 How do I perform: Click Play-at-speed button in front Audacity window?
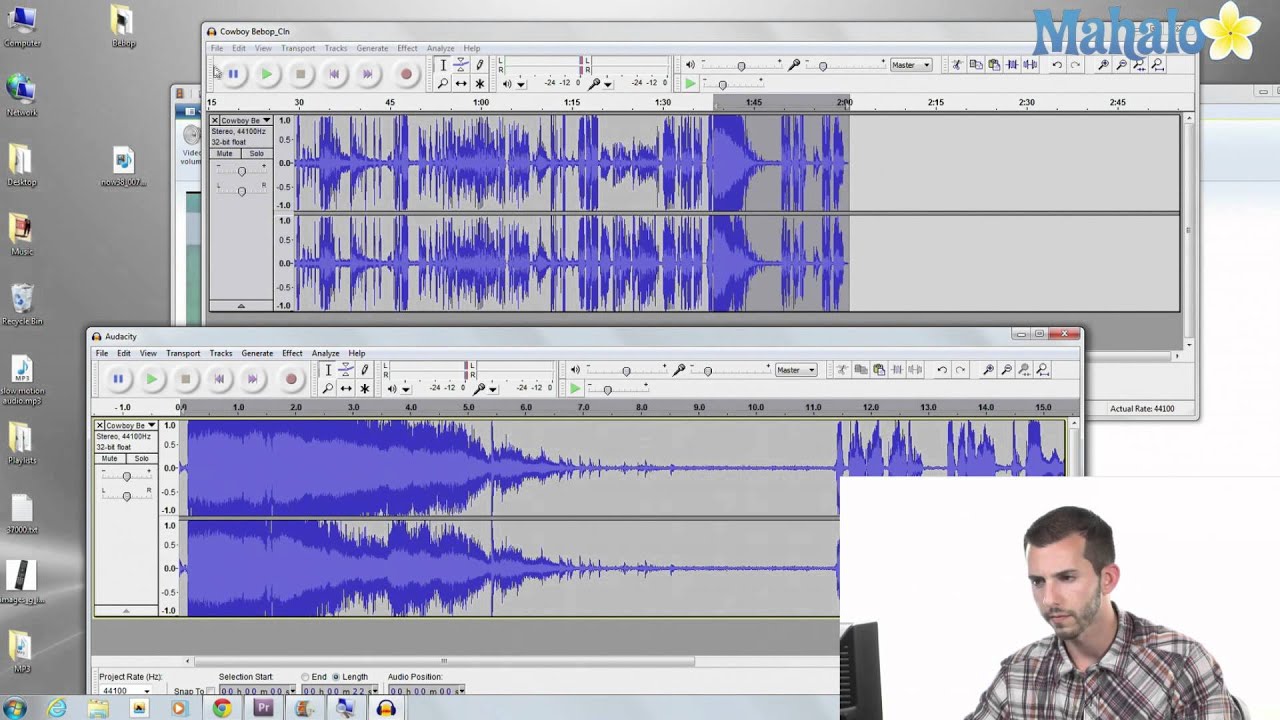575,388
